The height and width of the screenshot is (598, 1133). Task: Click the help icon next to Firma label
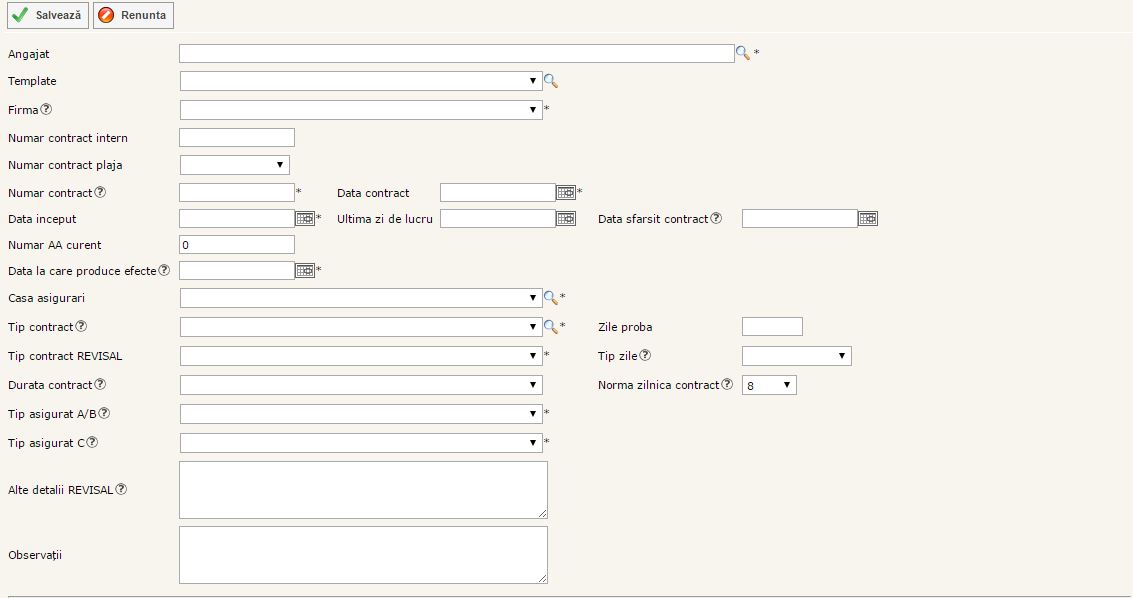click(x=46, y=110)
